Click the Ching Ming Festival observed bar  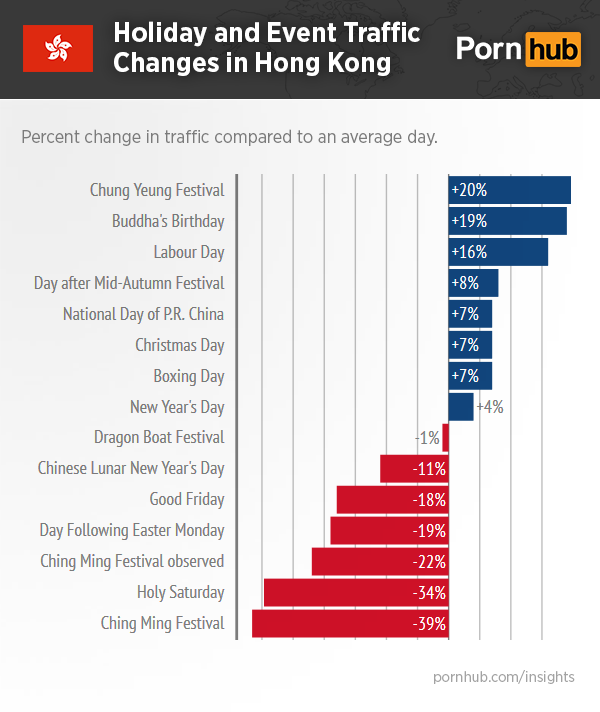pyautogui.click(x=380, y=562)
